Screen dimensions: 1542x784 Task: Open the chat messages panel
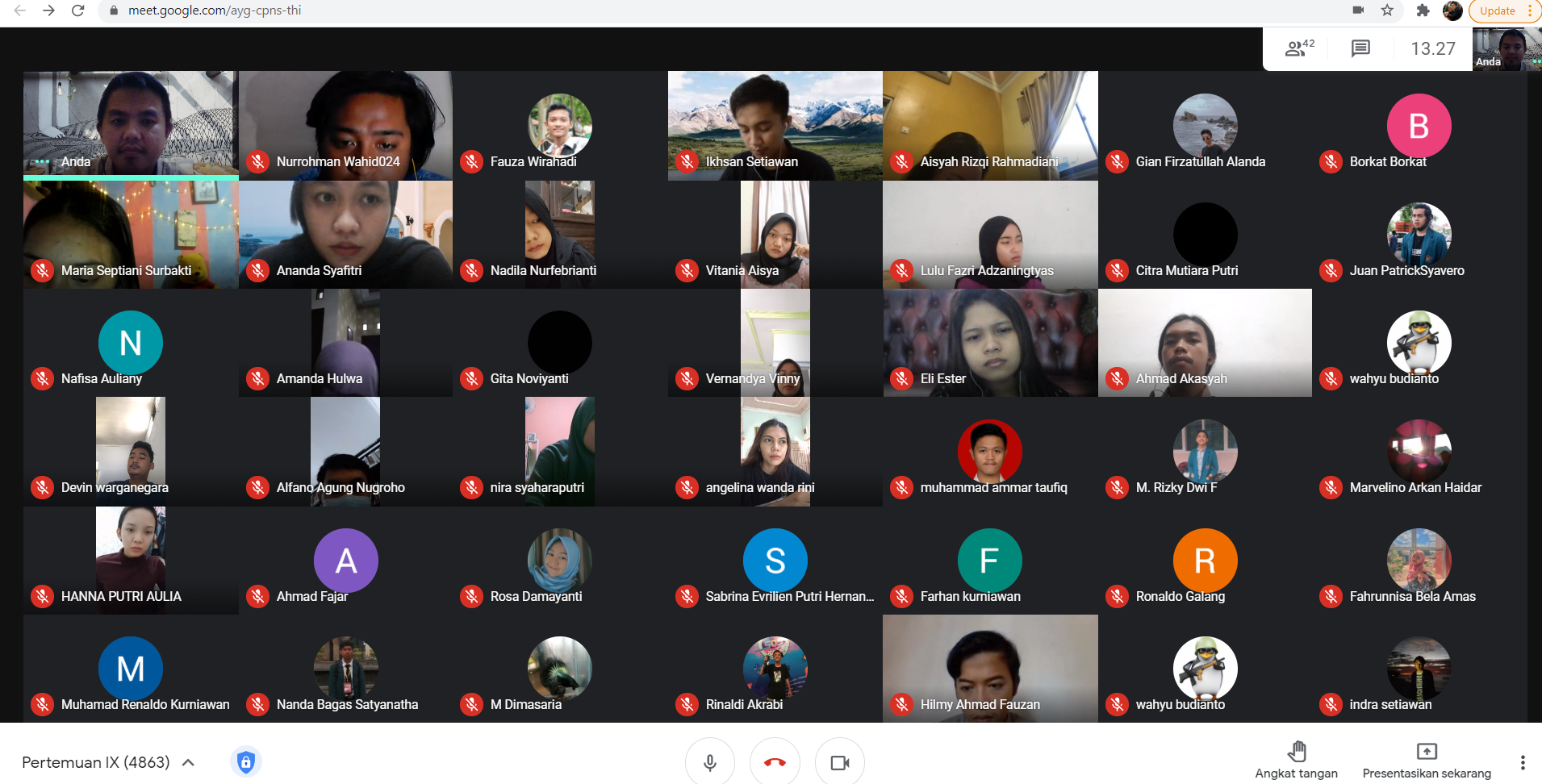point(1360,49)
